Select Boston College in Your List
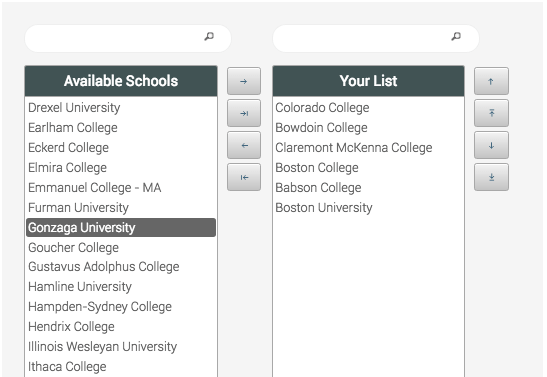The image size is (547, 377). point(368,167)
